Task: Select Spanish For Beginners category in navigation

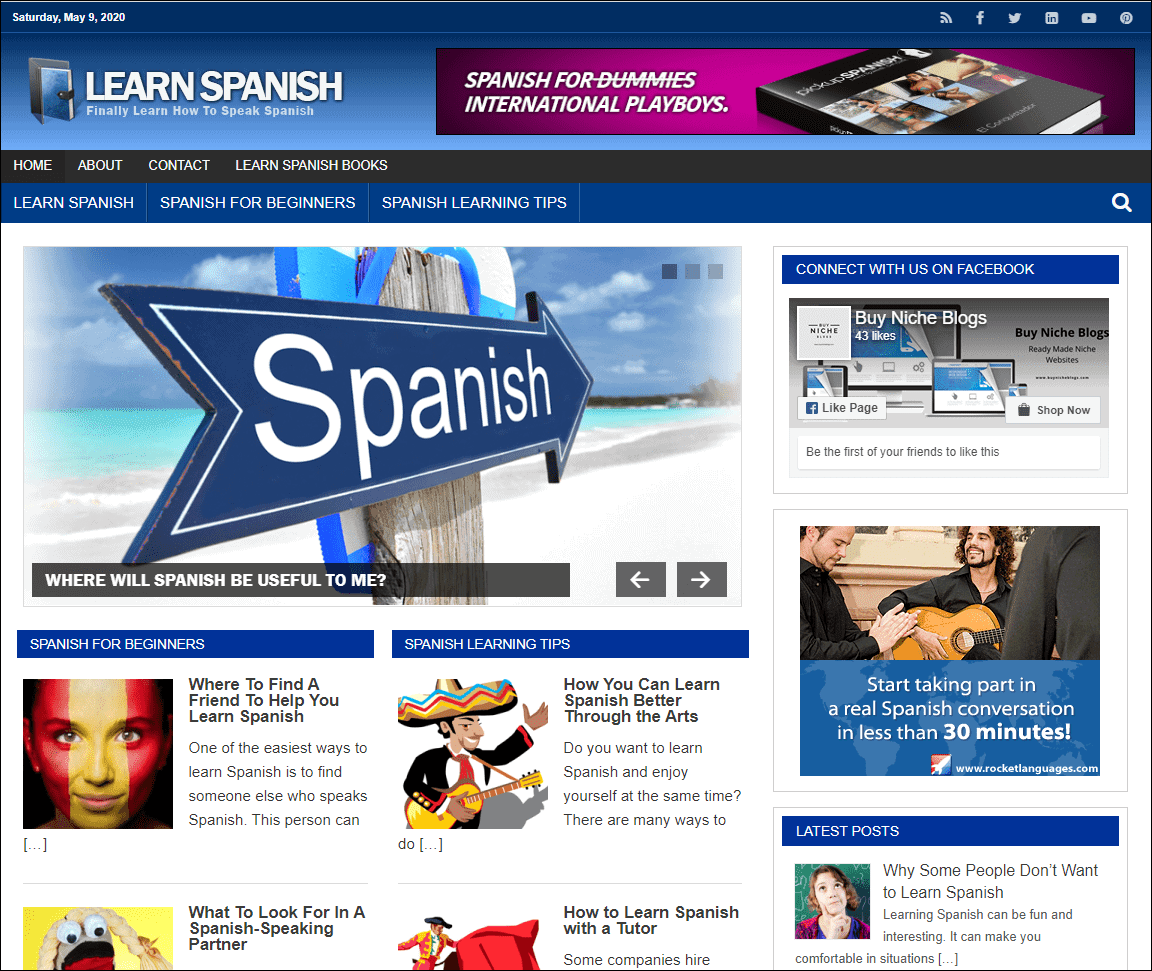Action: click(x=257, y=203)
